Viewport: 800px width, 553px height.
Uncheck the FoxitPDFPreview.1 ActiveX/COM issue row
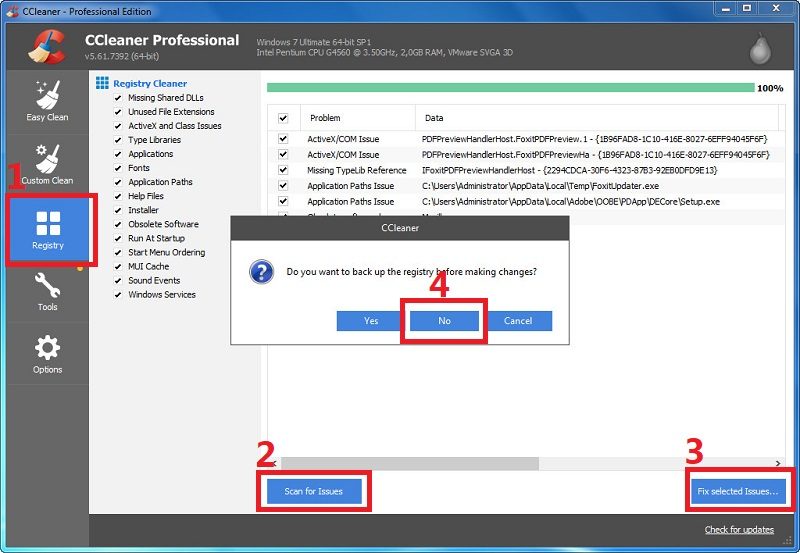[x=283, y=139]
